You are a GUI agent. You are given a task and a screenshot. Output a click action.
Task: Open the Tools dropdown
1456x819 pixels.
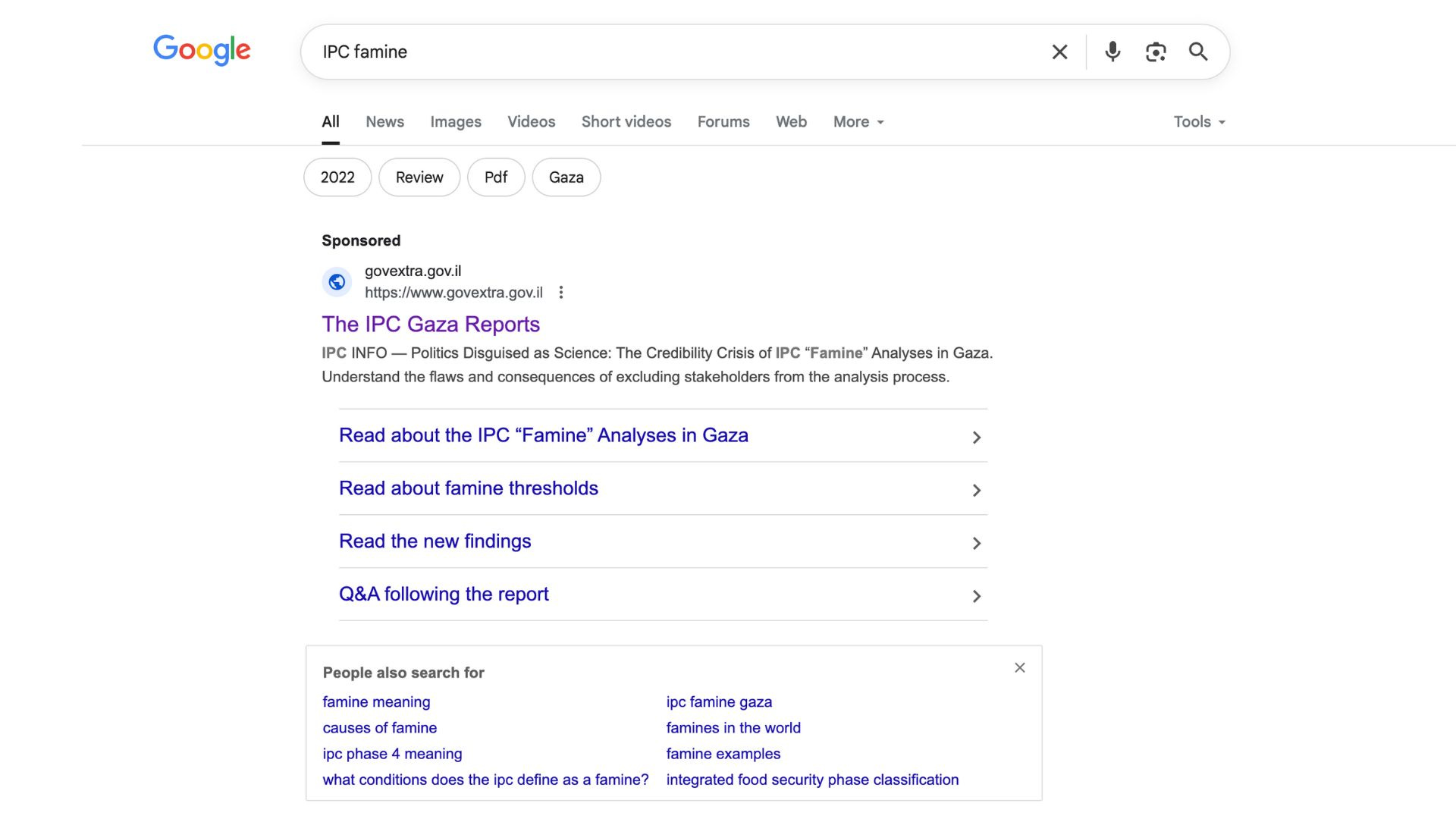coord(1199,122)
